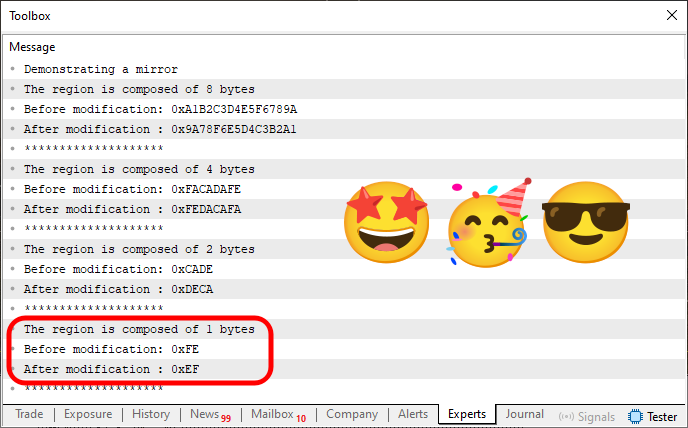Select 'The region is composed of 2 bytes' row
The width and height of the screenshot is (688, 428).
tap(344, 249)
